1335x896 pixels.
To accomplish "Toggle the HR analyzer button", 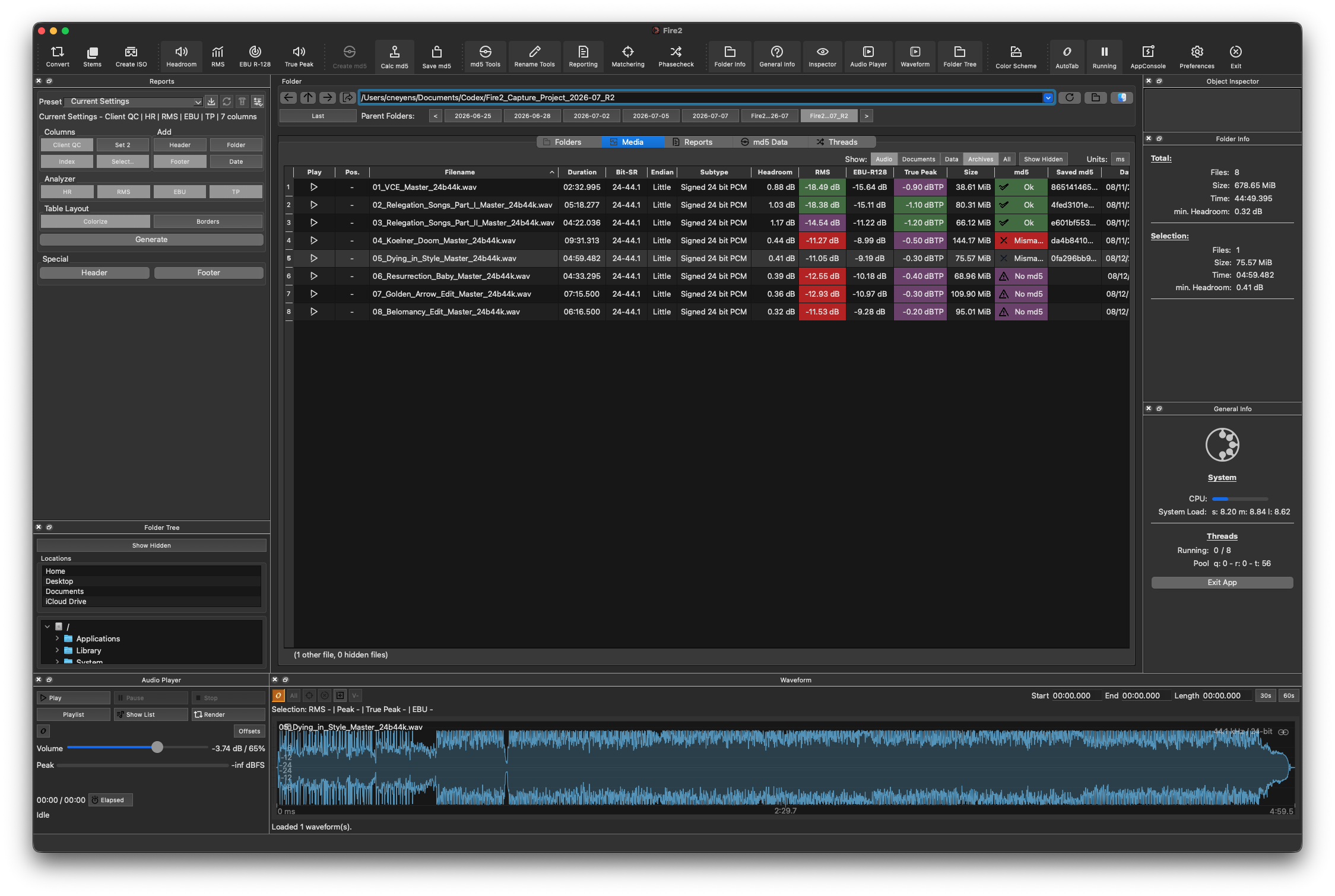I will tap(67, 192).
